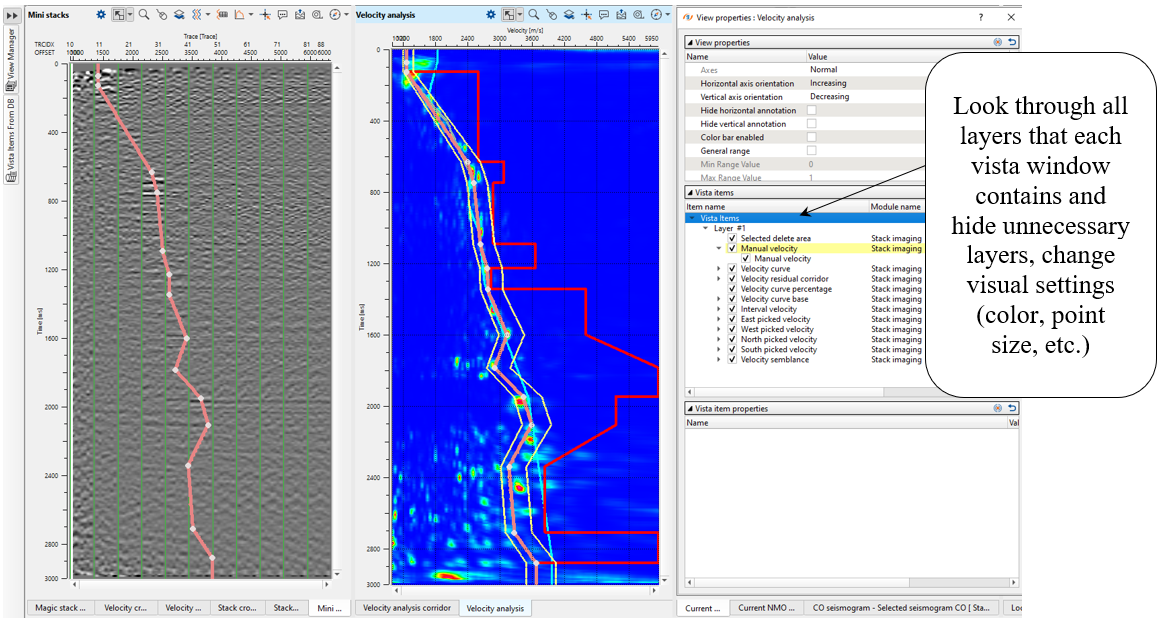Image resolution: width=1161 pixels, height=623 pixels.
Task: Open settings gear in Mini stacks toolbar
Action: [x=101, y=15]
